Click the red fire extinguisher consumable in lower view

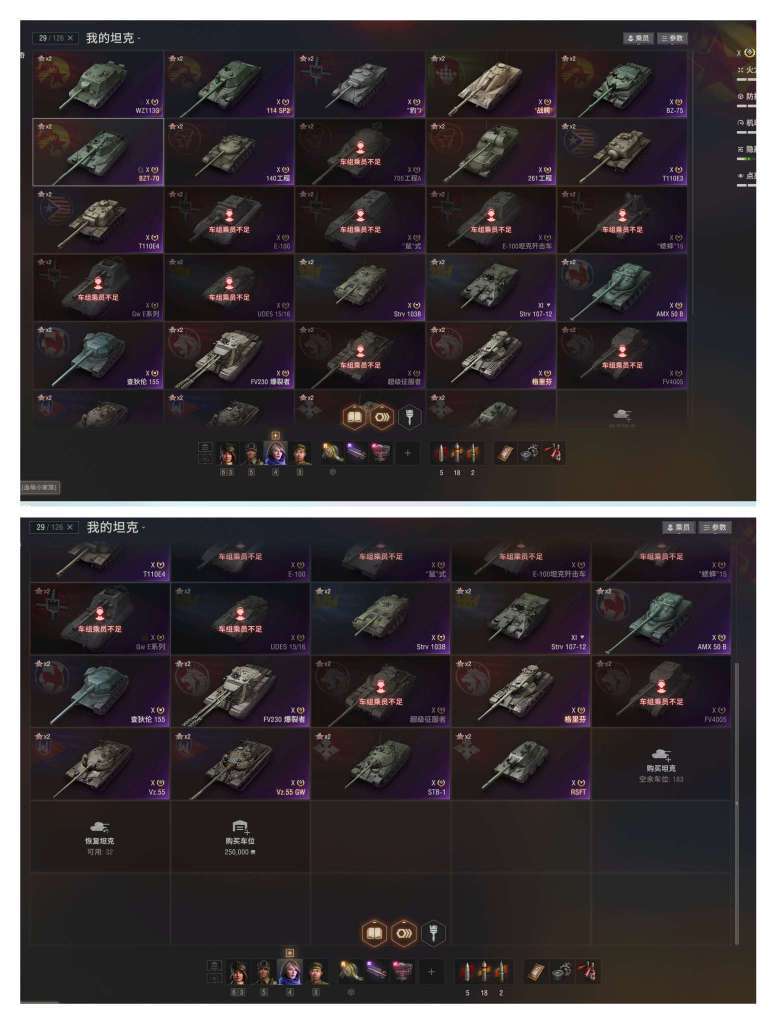[x=588, y=972]
